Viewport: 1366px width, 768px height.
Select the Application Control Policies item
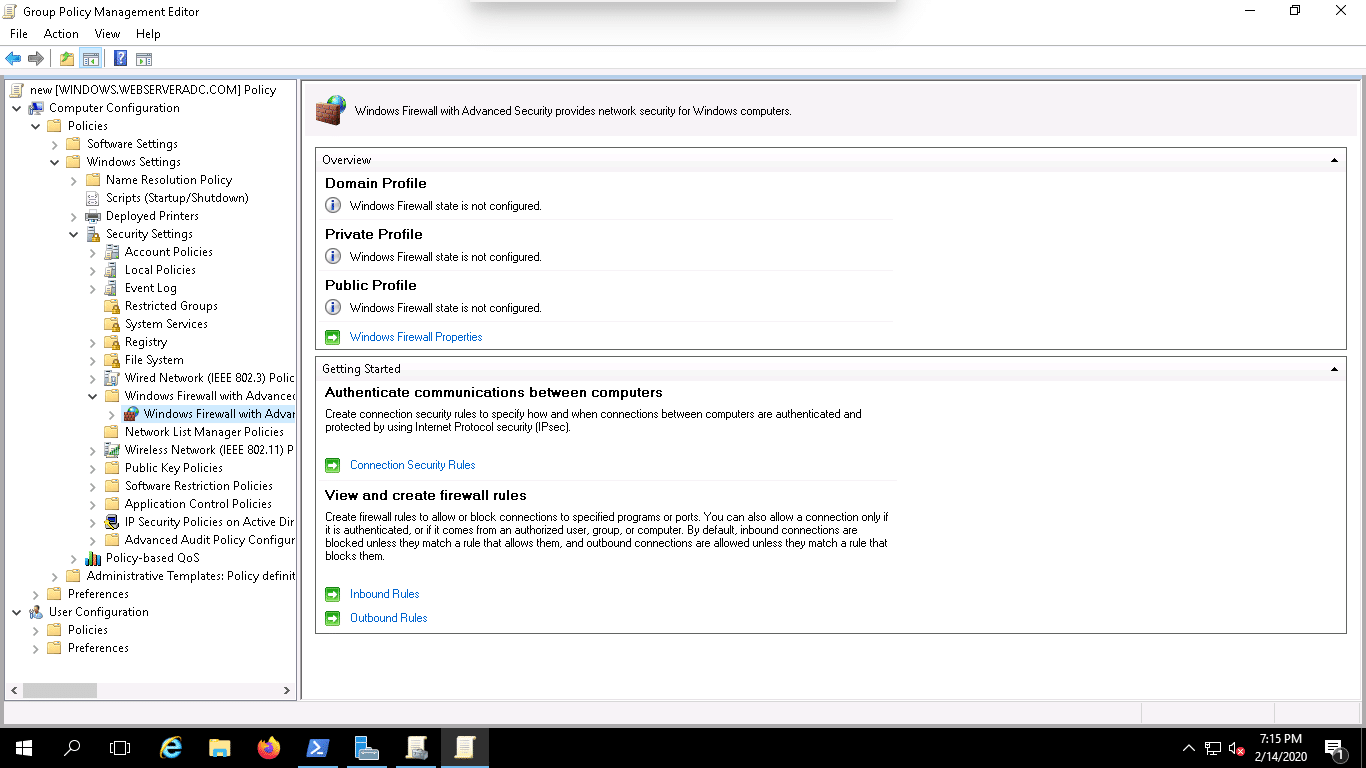[x=198, y=504]
